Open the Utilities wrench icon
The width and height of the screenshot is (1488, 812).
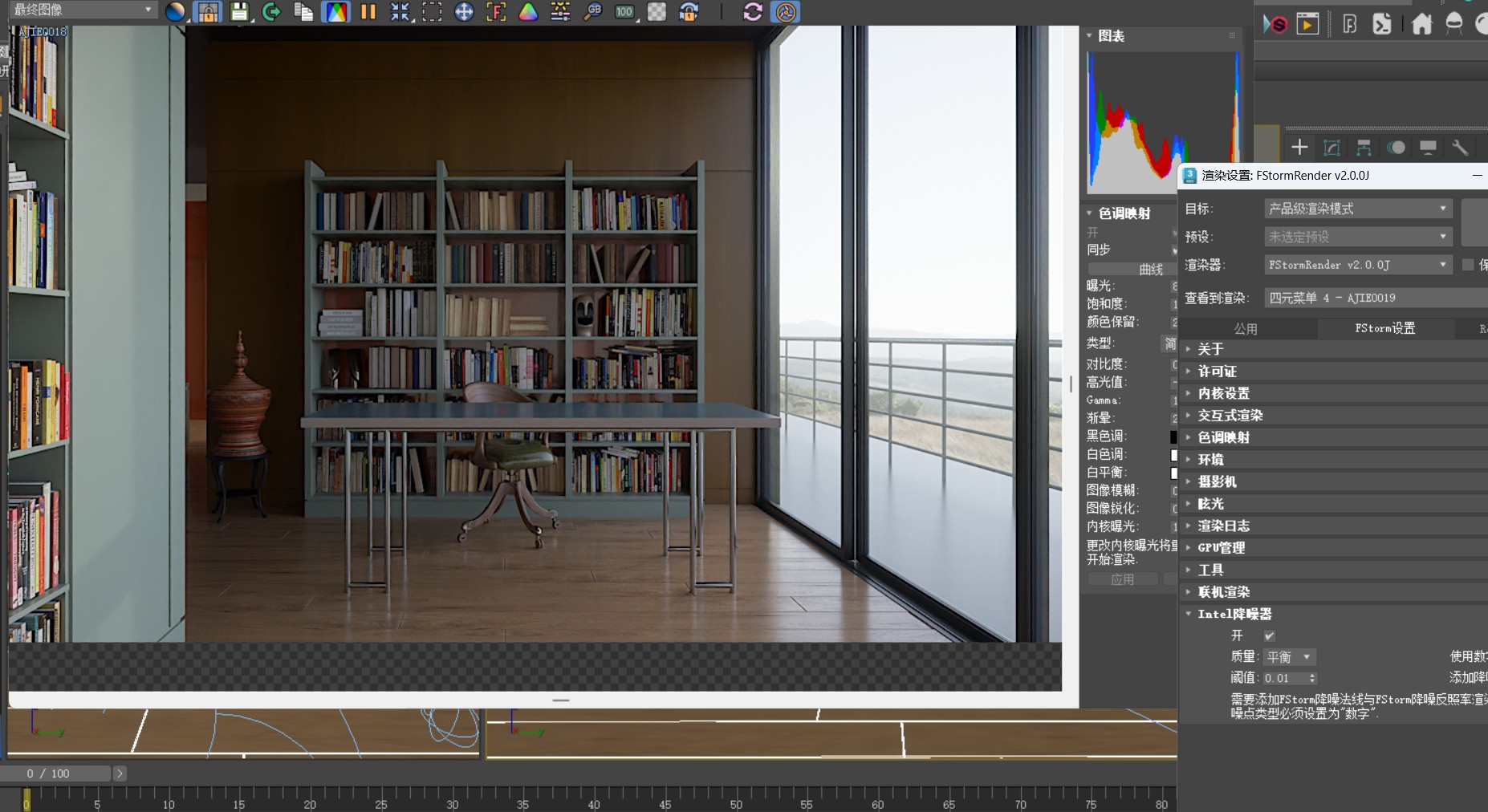[1460, 148]
